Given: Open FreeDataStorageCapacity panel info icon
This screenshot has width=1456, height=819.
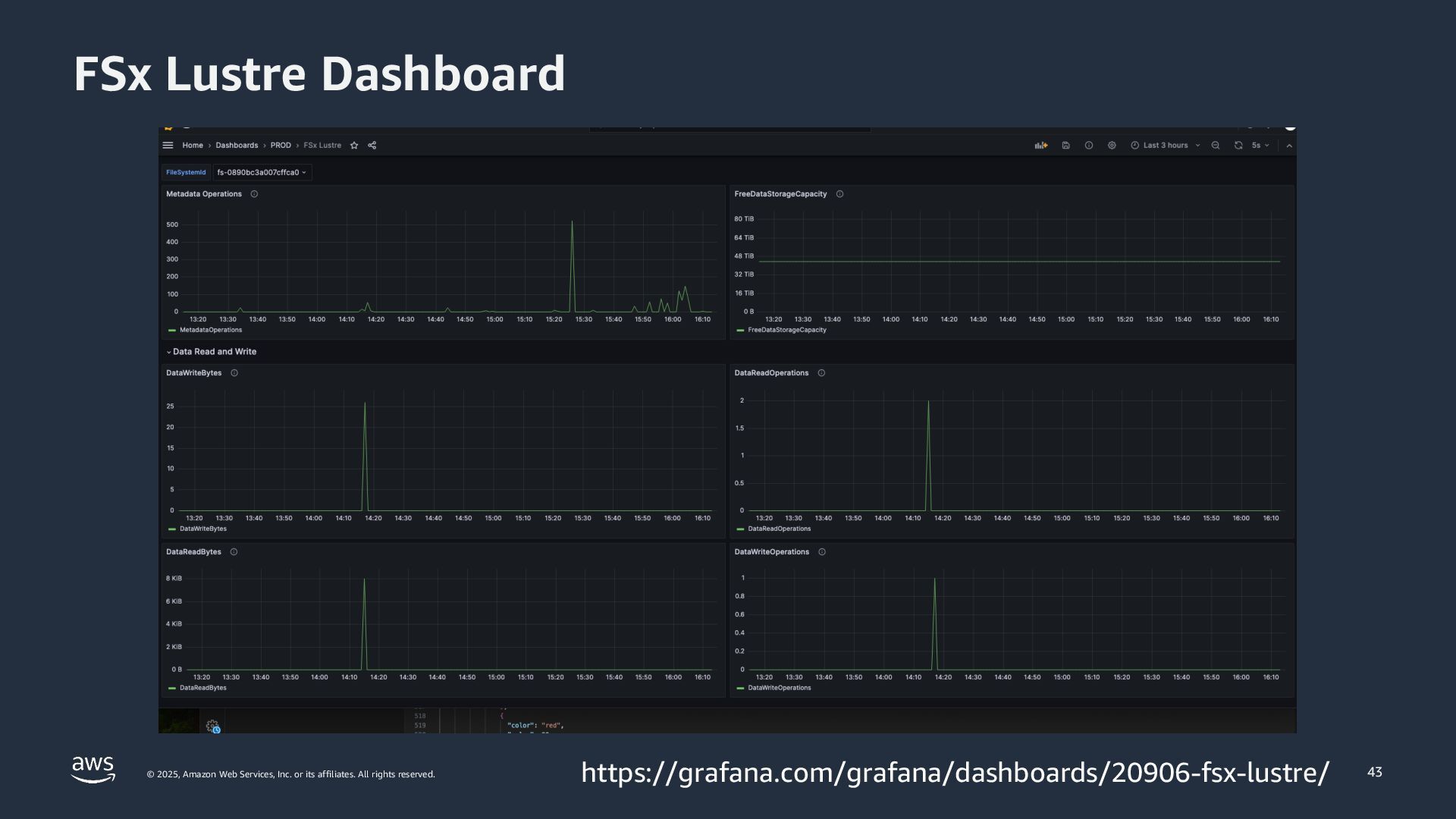Looking at the screenshot, I should 839,194.
